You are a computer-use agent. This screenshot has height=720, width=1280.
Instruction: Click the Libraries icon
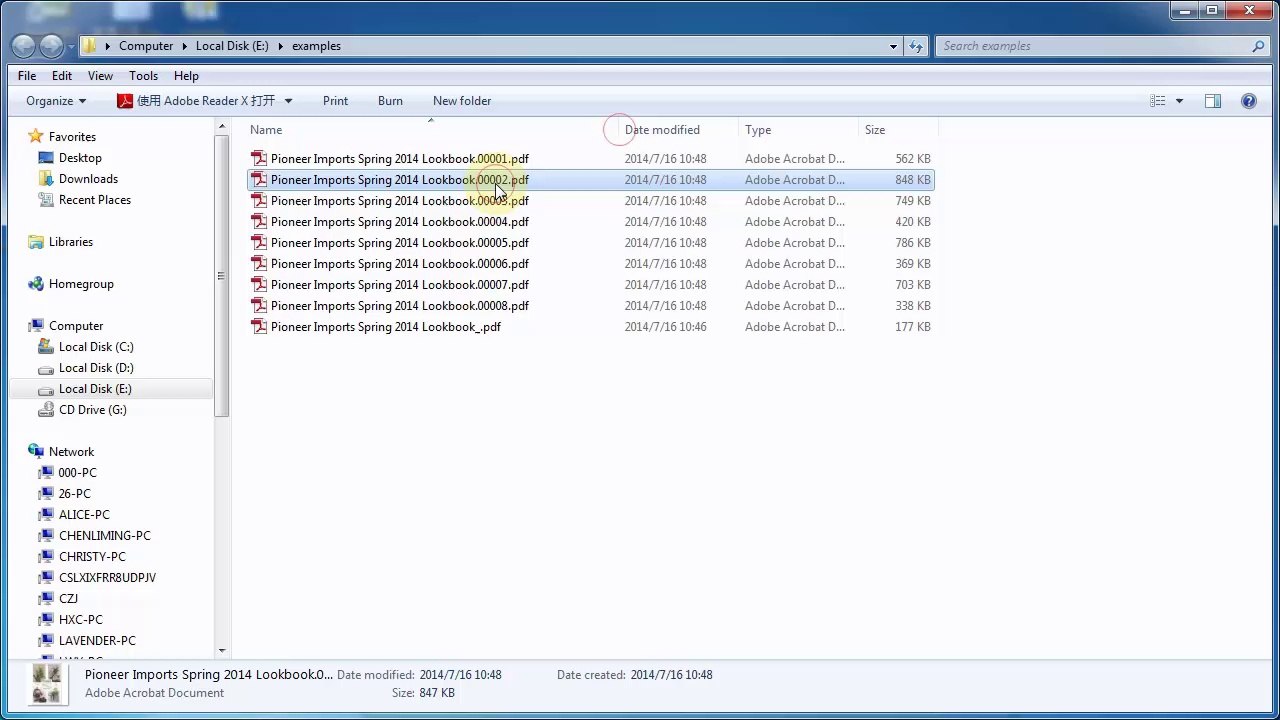tap(36, 242)
